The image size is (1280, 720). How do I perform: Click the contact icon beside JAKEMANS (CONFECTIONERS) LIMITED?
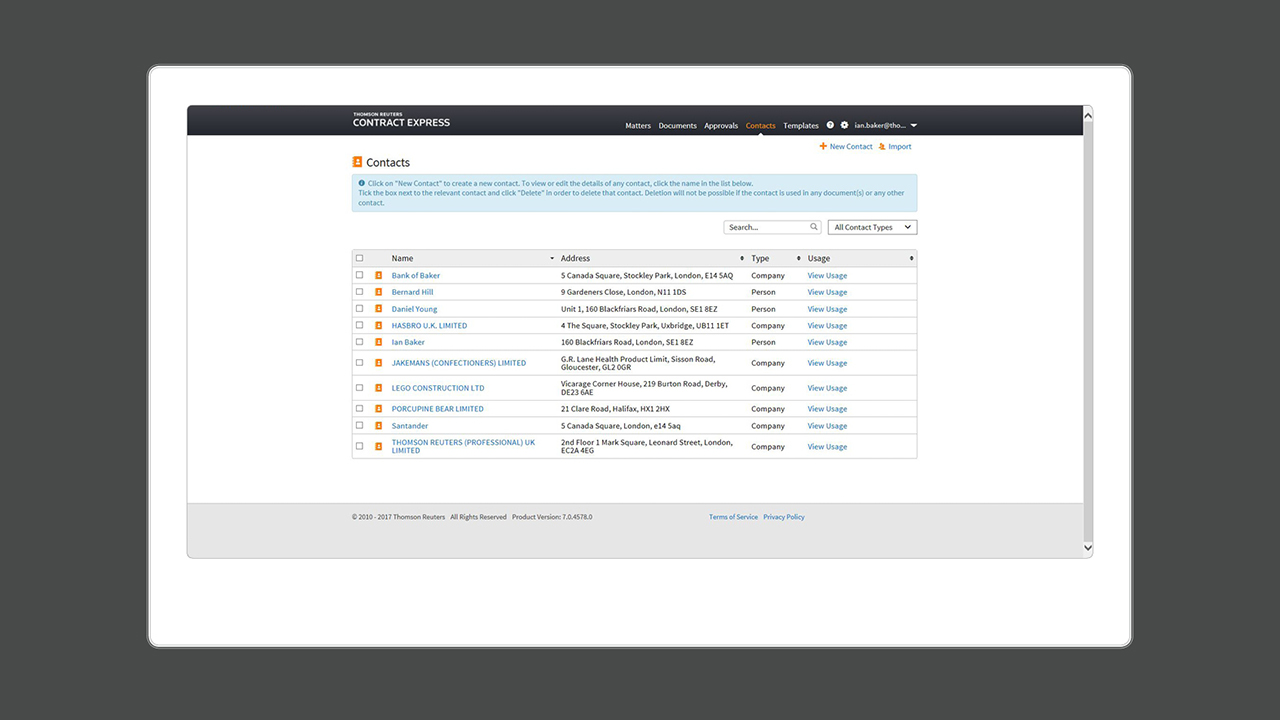pos(379,363)
